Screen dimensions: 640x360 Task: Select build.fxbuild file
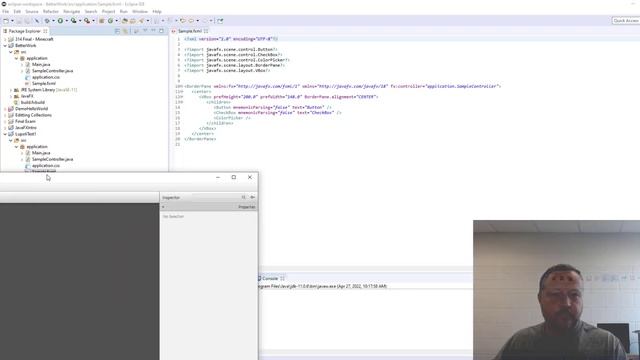coord(33,102)
